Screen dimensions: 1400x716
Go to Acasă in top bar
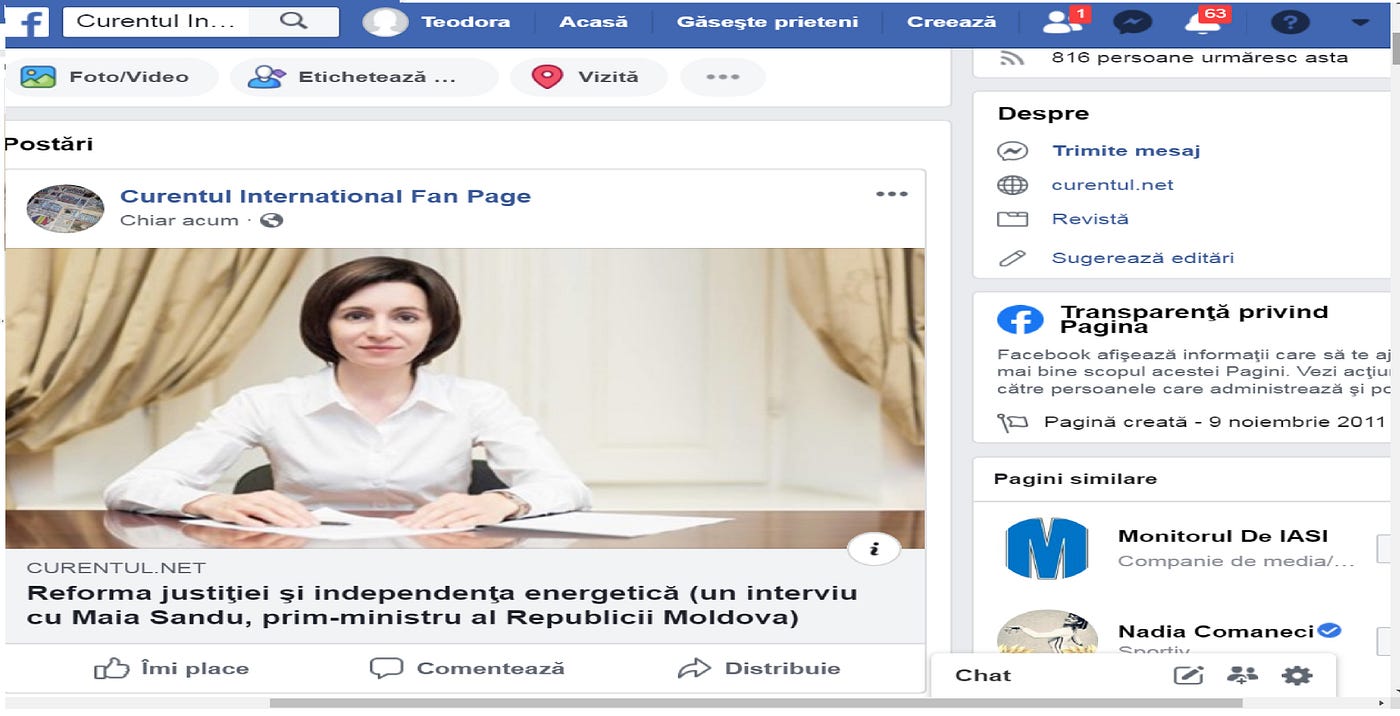593,21
